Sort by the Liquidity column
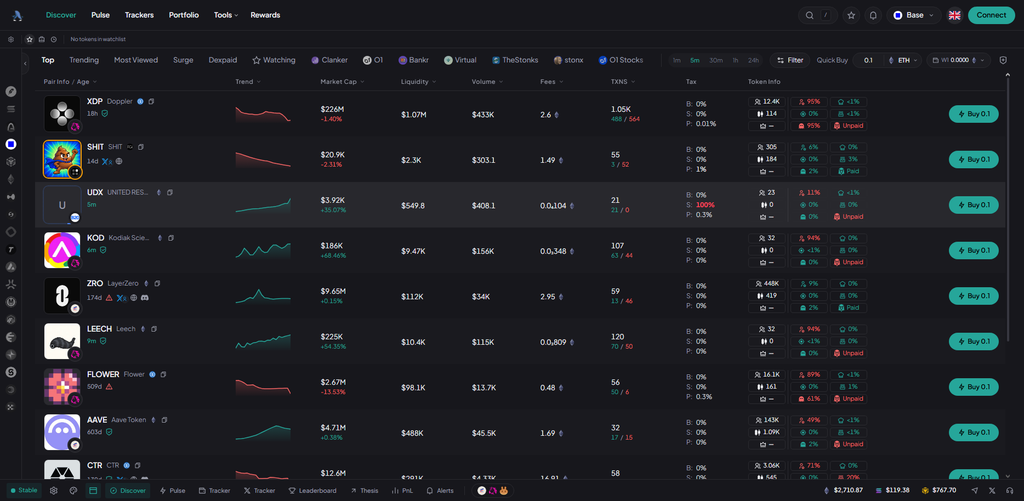The width and height of the screenshot is (1024, 501). (419, 82)
